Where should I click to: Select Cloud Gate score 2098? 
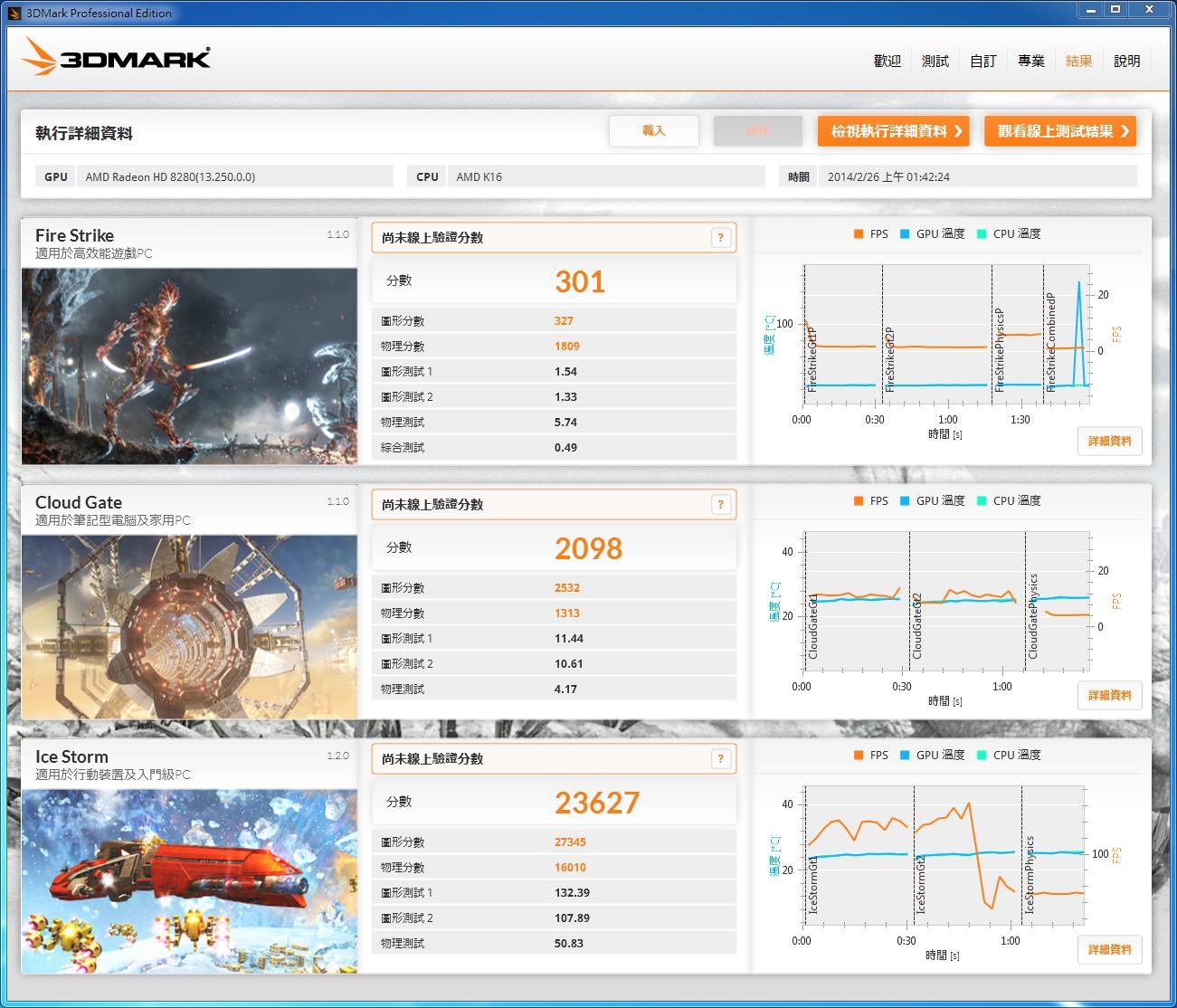[588, 549]
